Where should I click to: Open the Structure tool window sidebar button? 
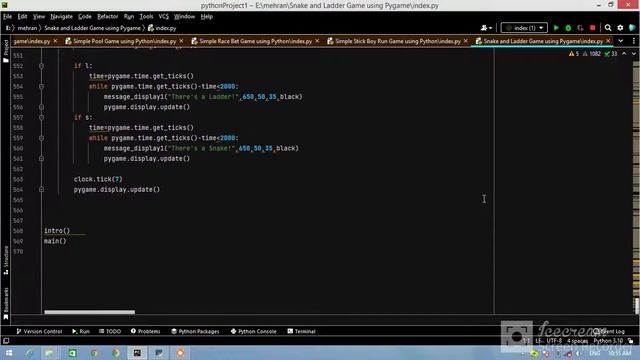point(6,260)
